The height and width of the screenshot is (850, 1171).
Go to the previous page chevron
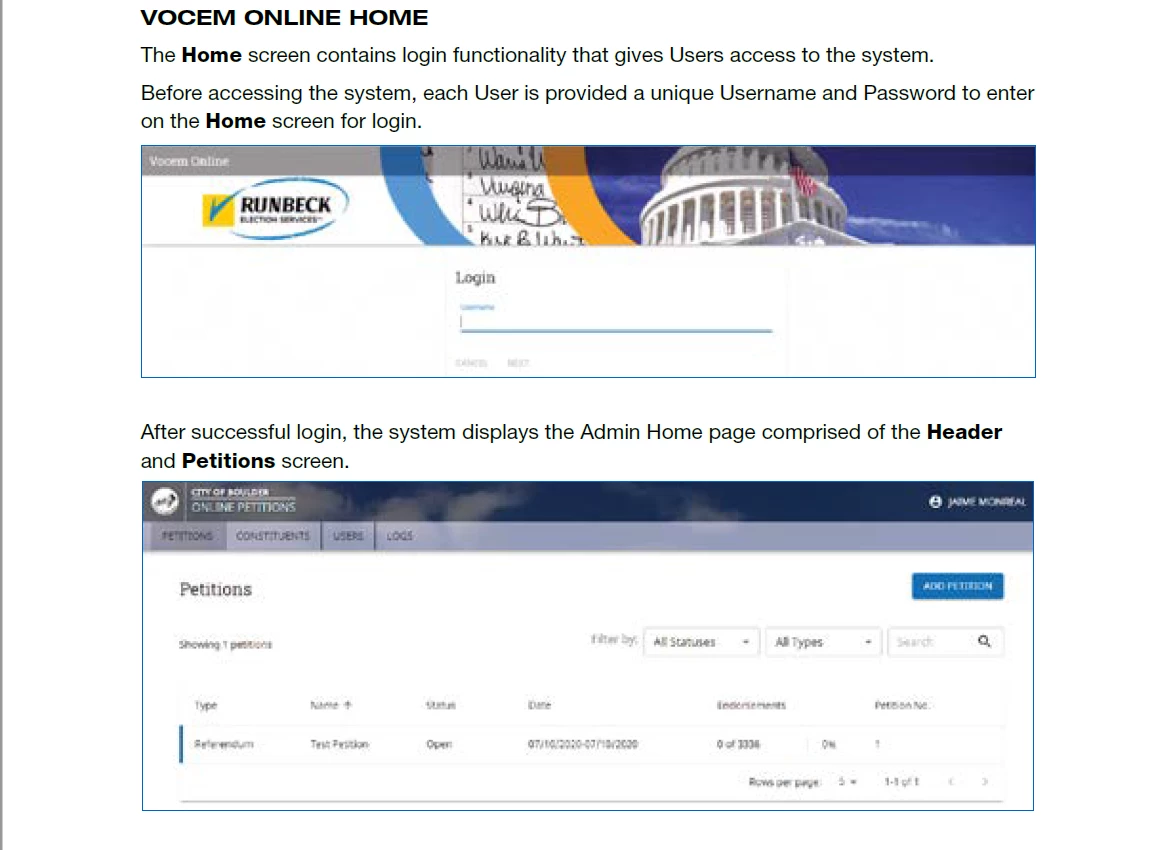coord(951,781)
